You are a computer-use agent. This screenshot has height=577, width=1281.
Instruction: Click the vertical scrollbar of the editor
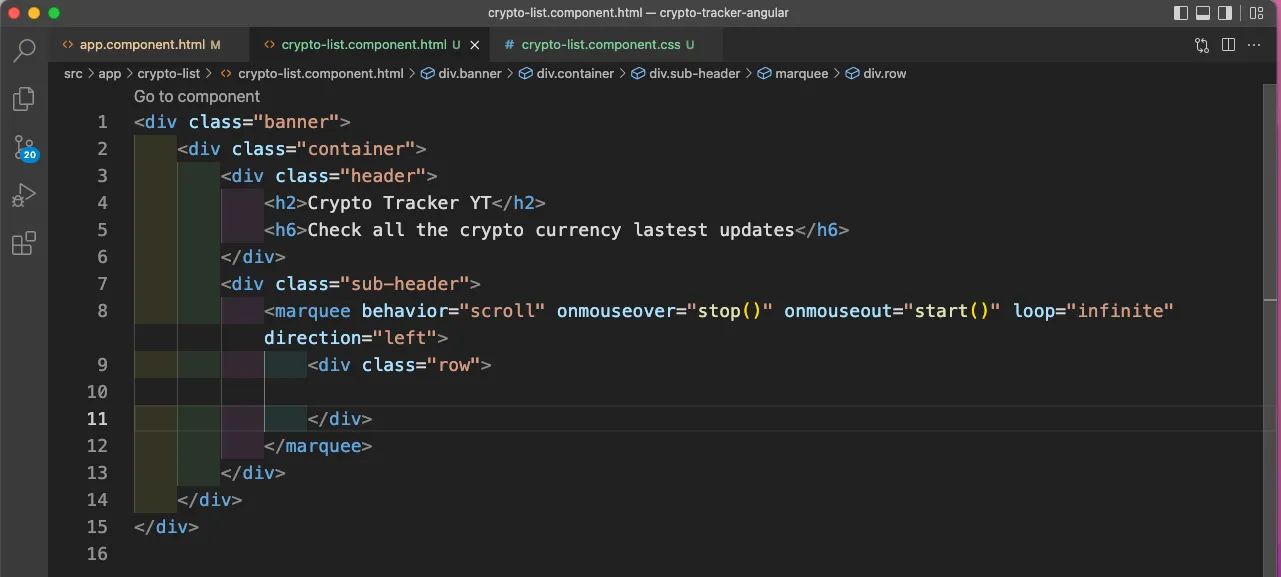(x=1272, y=330)
